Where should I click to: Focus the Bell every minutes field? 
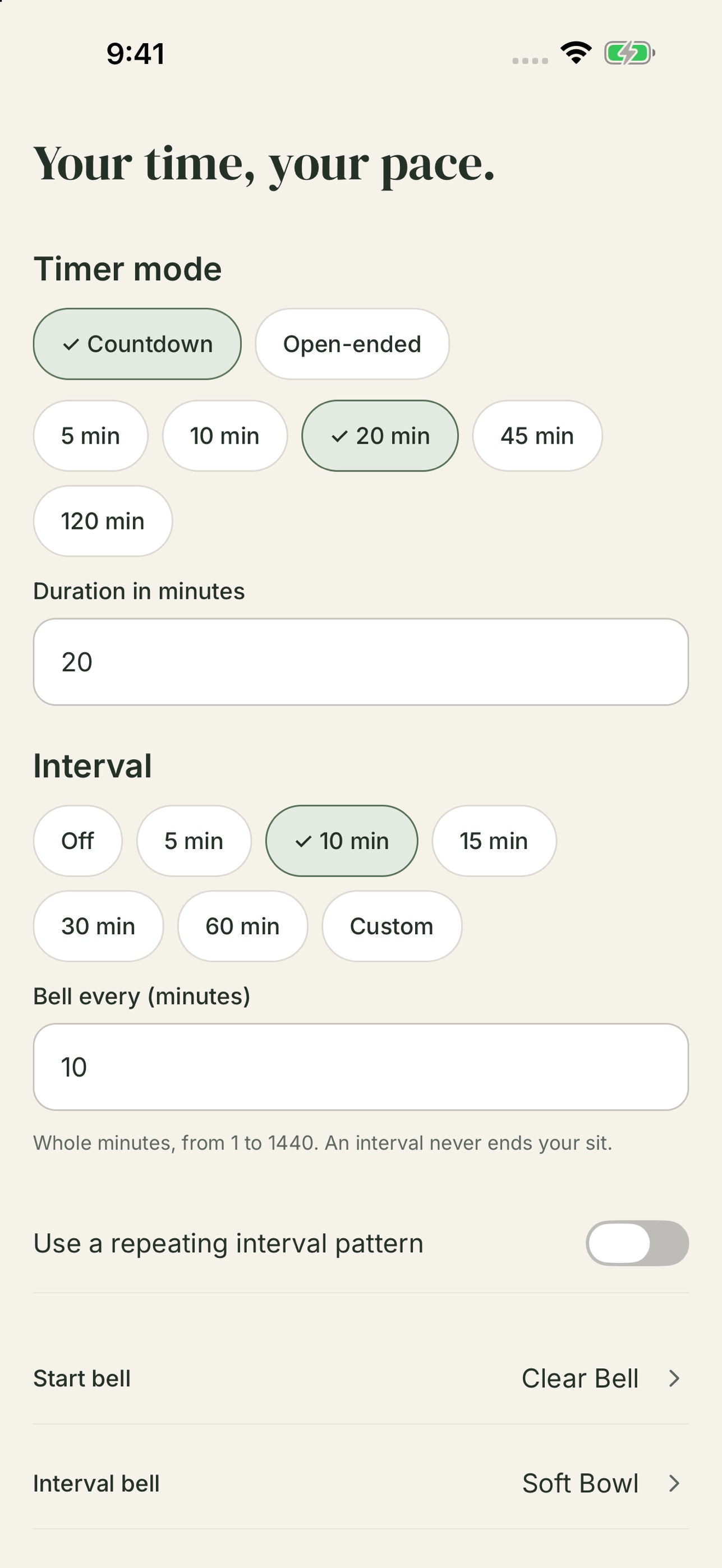361,1067
